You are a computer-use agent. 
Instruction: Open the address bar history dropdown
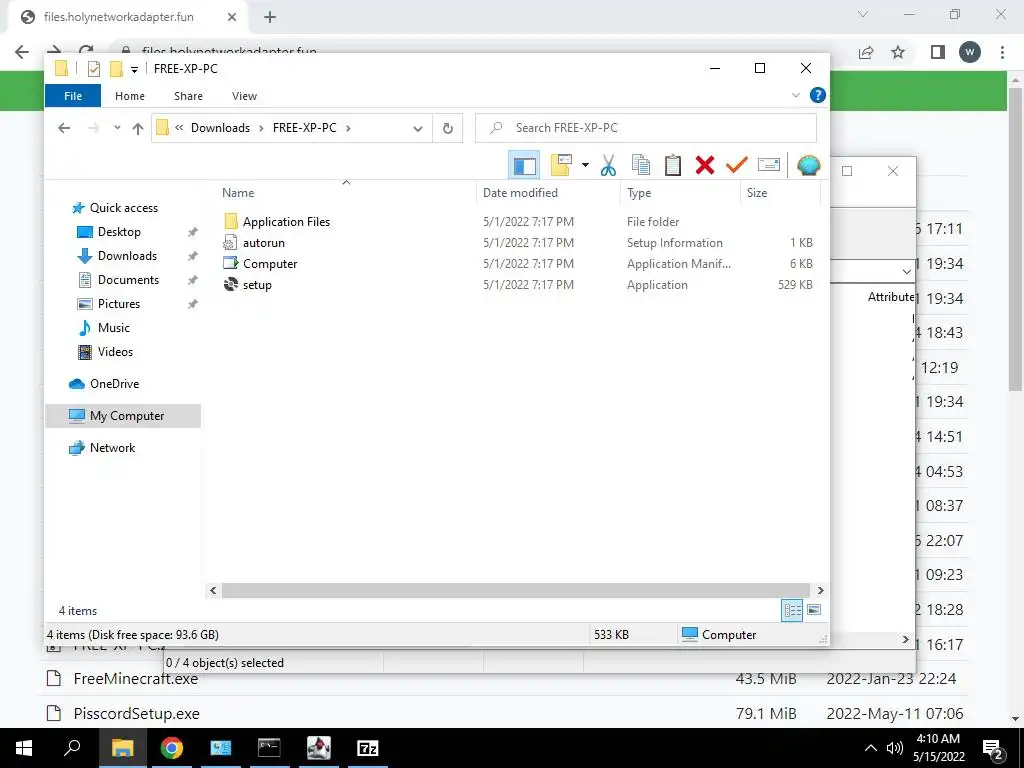(418, 129)
